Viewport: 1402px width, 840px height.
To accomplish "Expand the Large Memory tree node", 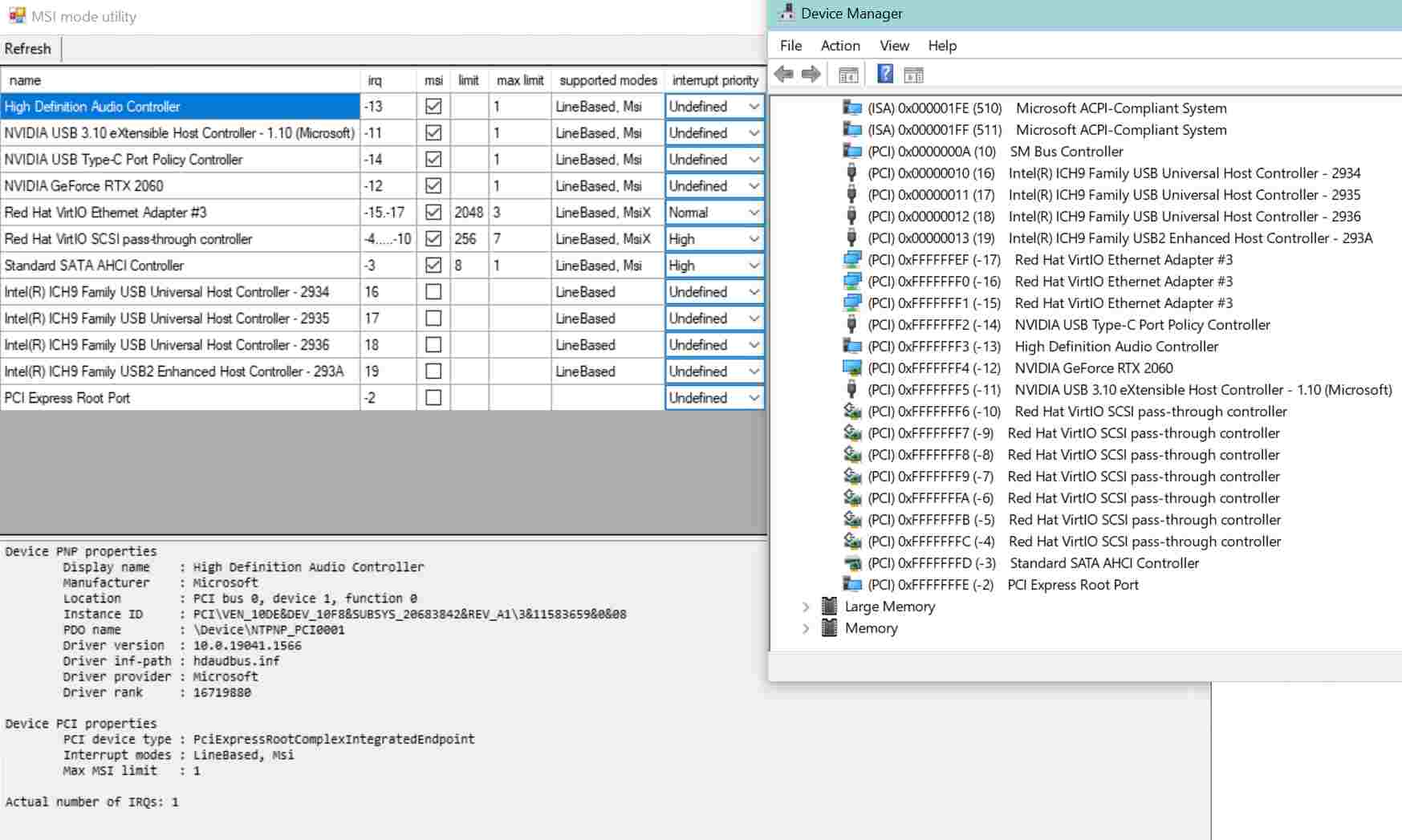I will (x=806, y=607).
